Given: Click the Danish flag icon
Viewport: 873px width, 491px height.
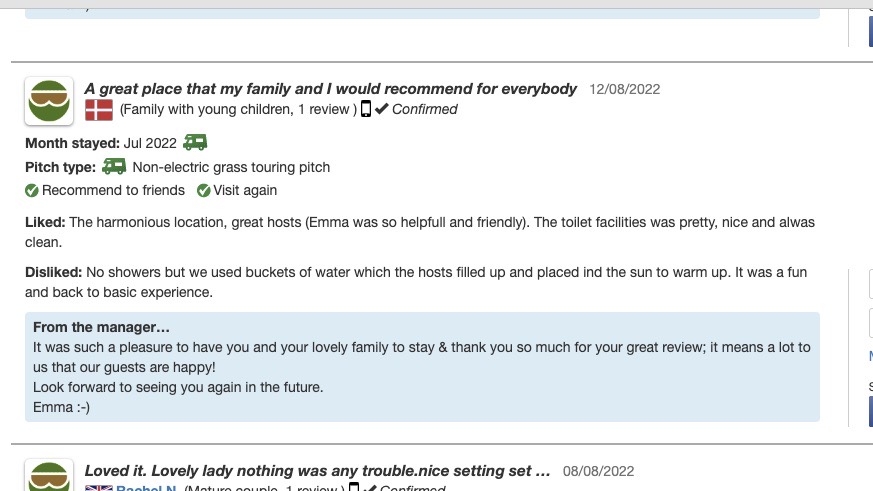Looking at the screenshot, I should coord(98,110).
